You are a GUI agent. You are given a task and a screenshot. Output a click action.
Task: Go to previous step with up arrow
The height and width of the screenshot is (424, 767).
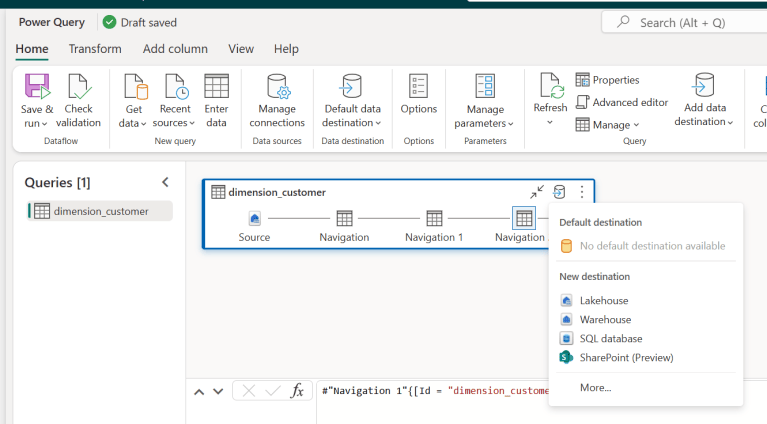tap(199, 391)
